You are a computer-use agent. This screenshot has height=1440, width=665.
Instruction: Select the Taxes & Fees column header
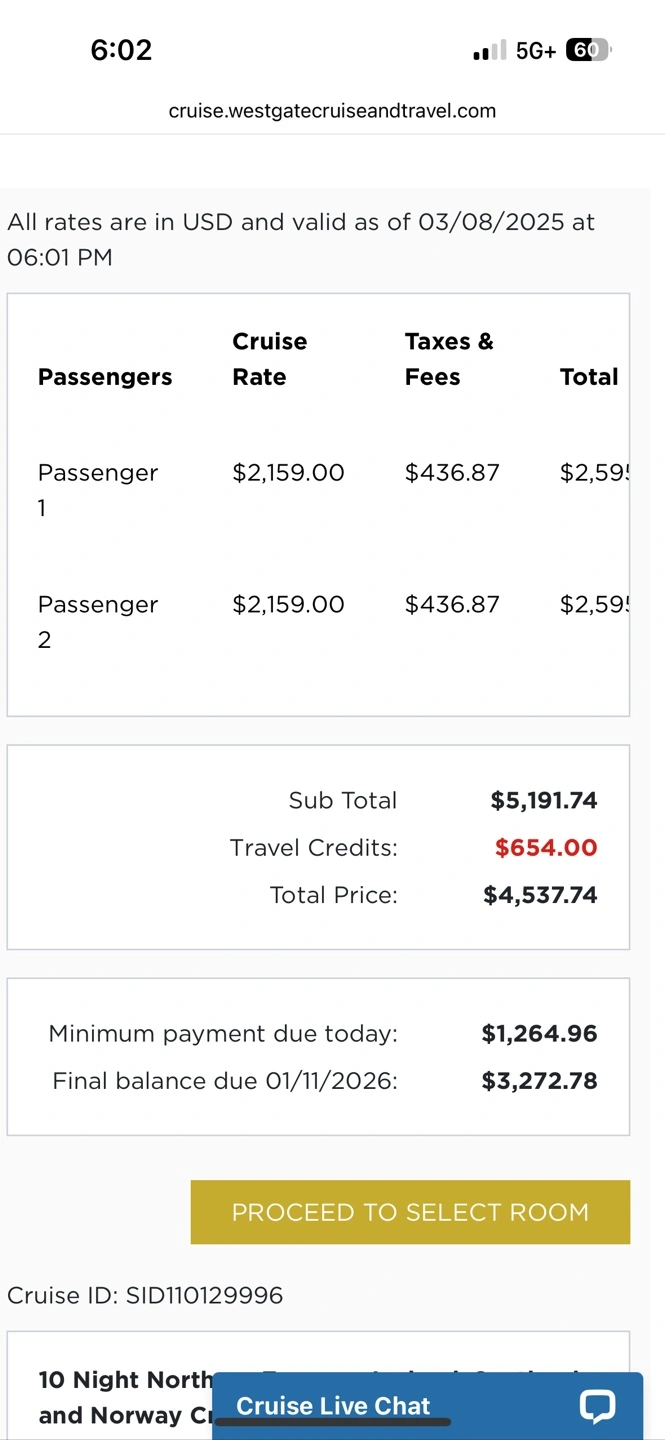[x=449, y=359]
